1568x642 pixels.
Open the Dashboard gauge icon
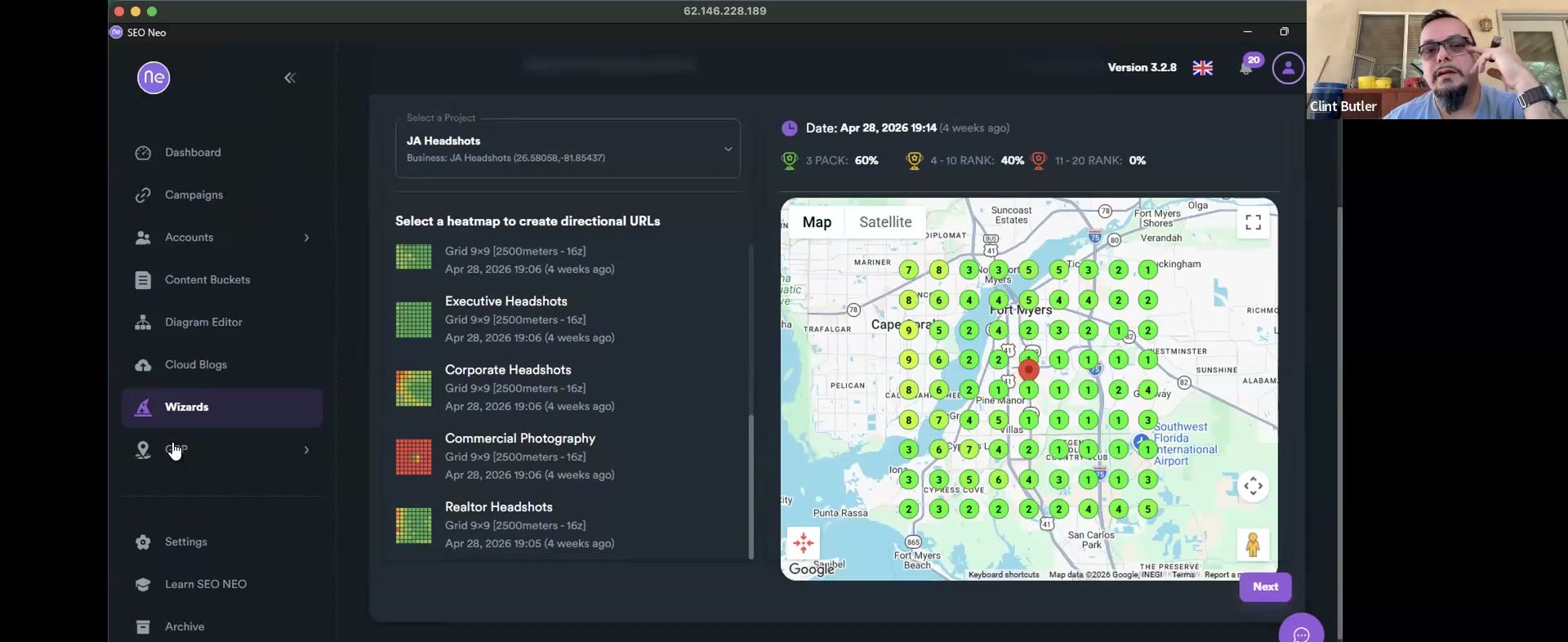(143, 153)
